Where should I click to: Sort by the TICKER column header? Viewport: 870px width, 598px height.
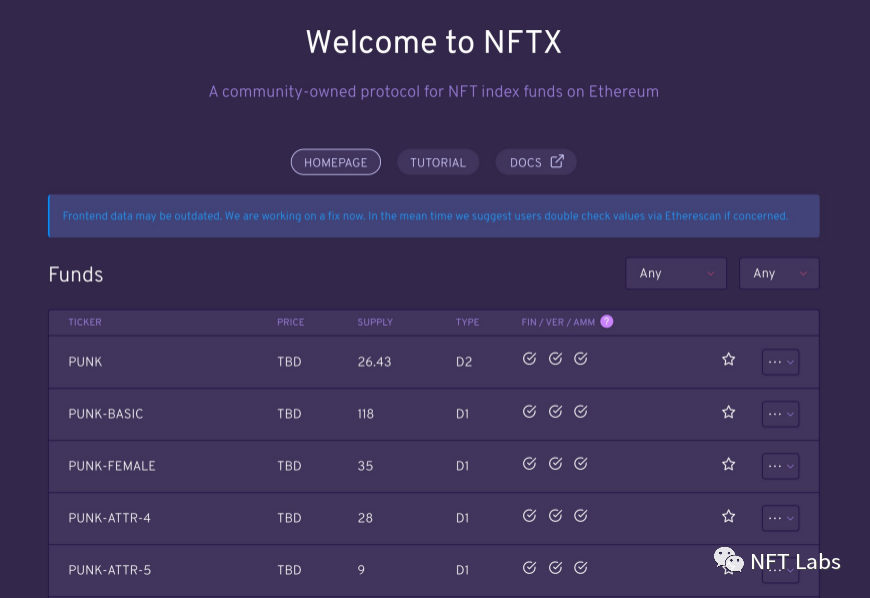[x=85, y=322]
